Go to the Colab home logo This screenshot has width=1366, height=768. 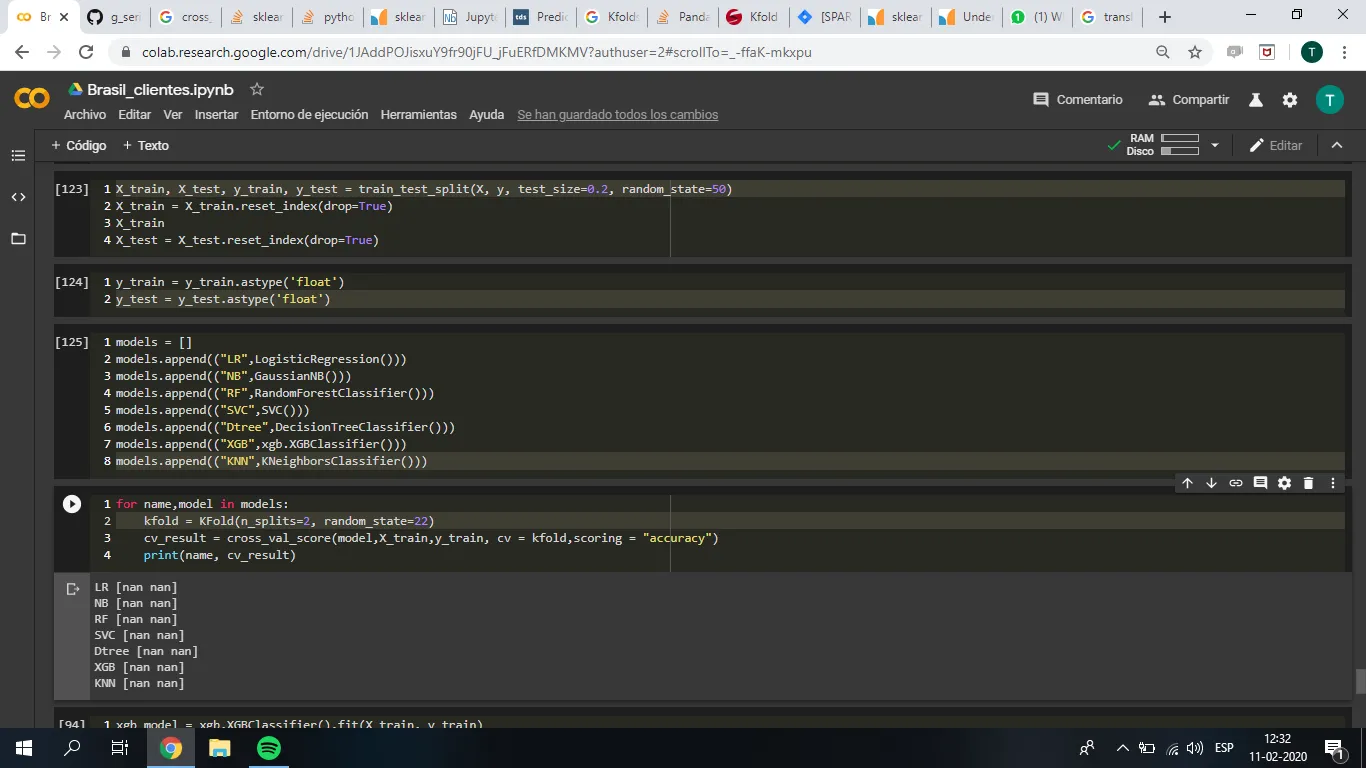pyautogui.click(x=32, y=98)
